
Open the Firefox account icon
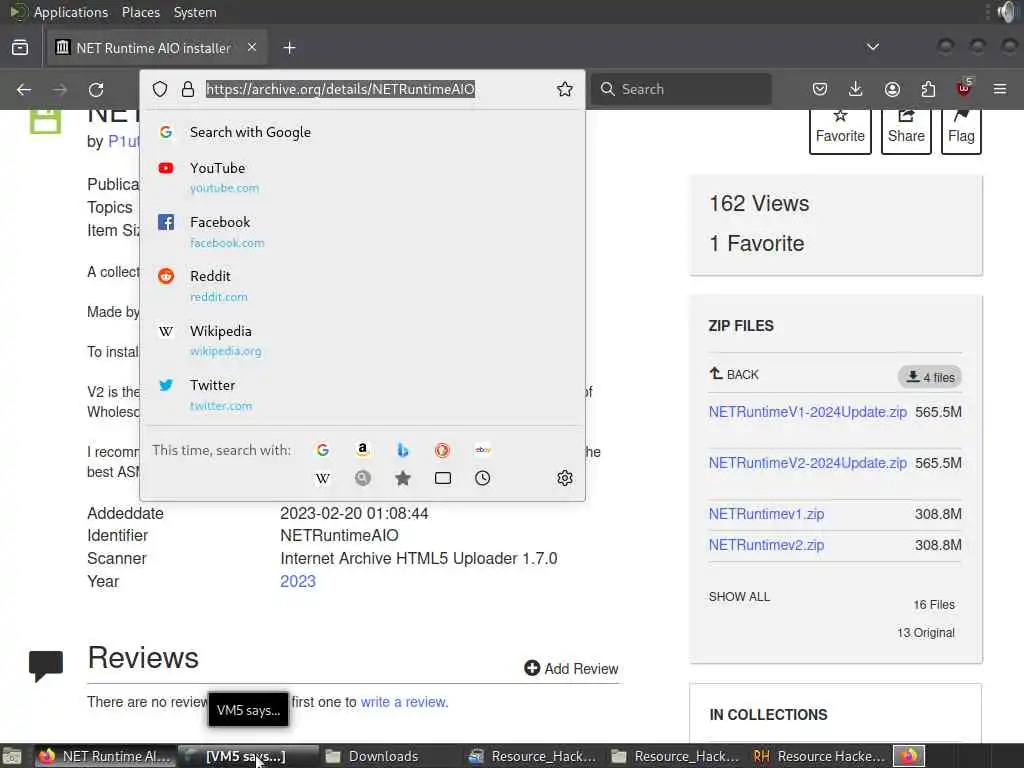(892, 89)
